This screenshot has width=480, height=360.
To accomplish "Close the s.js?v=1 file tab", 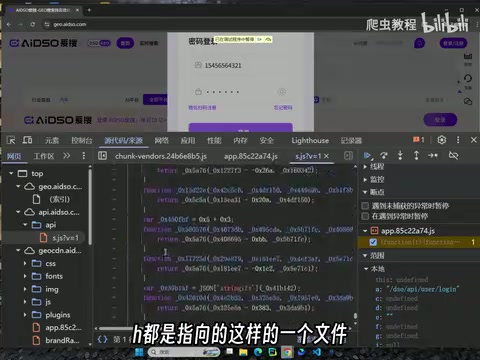I will pos(326,156).
